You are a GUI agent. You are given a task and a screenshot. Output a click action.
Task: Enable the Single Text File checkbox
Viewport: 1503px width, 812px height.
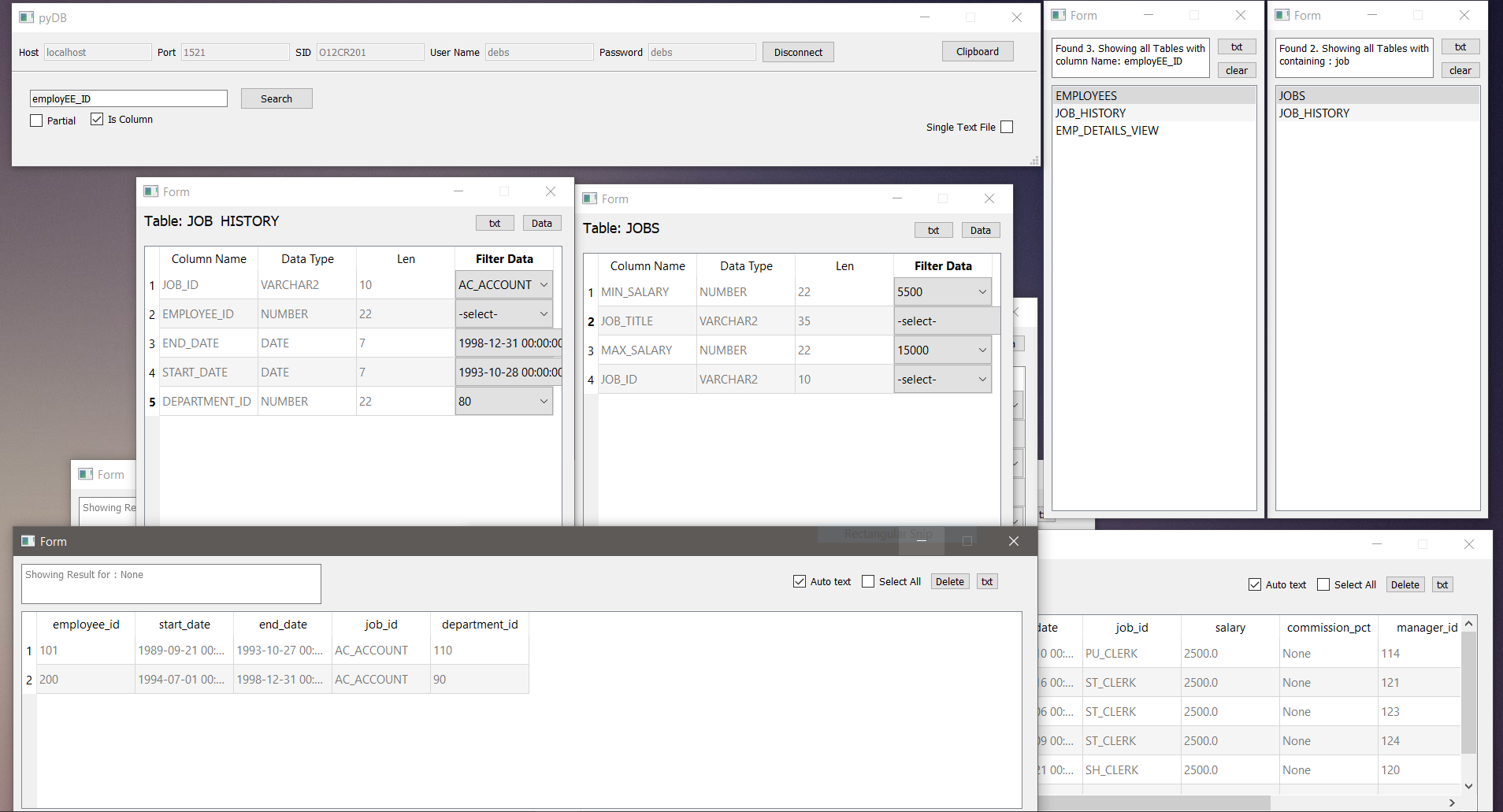(1007, 127)
